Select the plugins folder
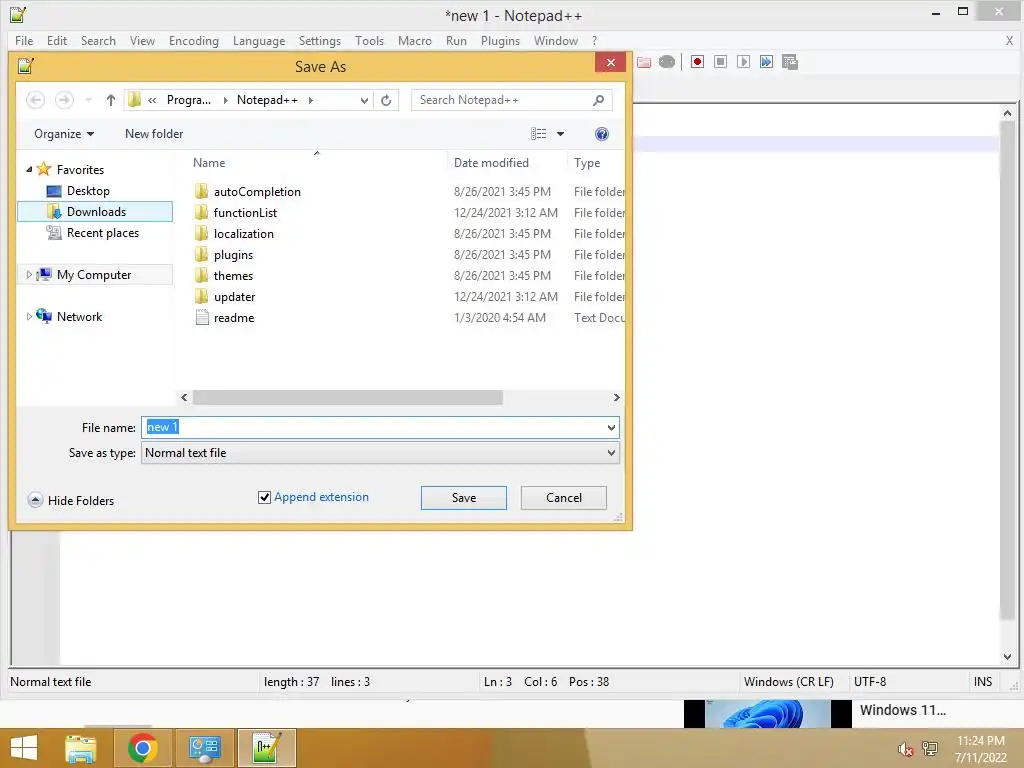 pyautogui.click(x=233, y=255)
